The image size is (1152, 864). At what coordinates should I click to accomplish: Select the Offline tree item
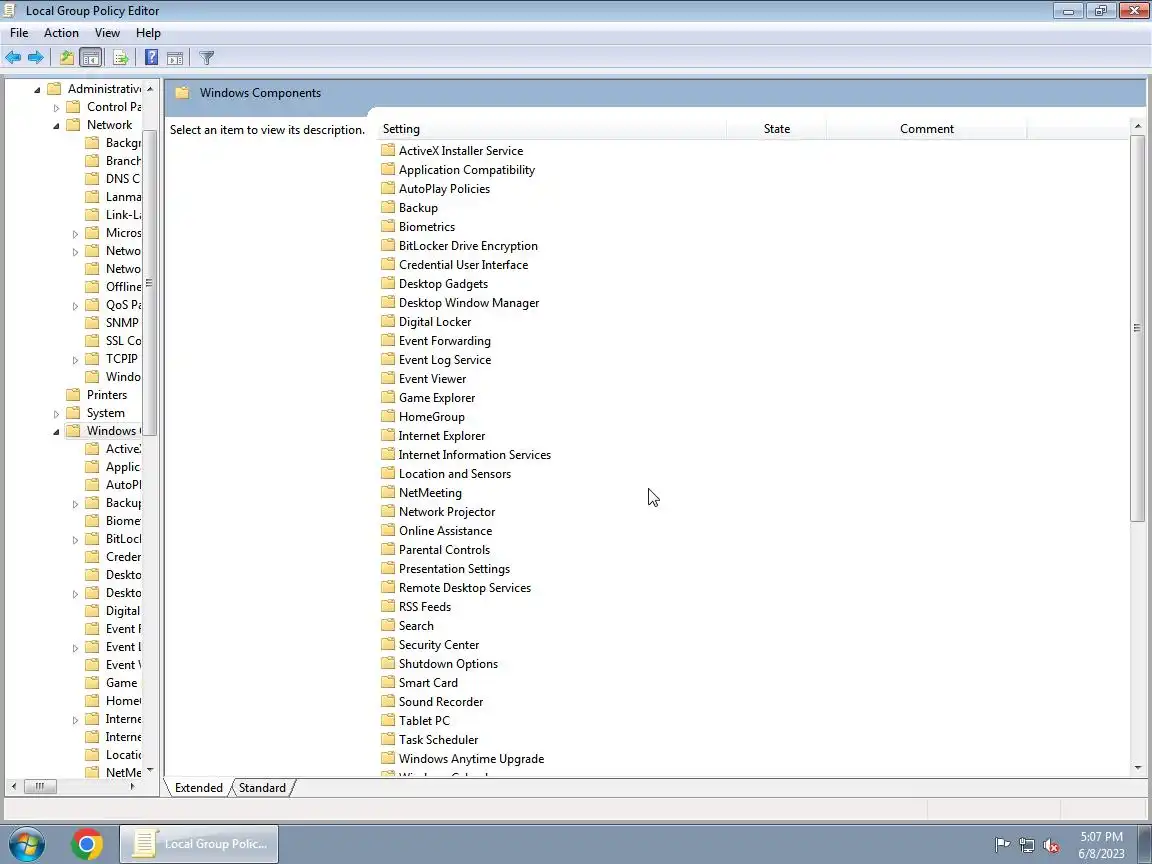[x=123, y=287]
